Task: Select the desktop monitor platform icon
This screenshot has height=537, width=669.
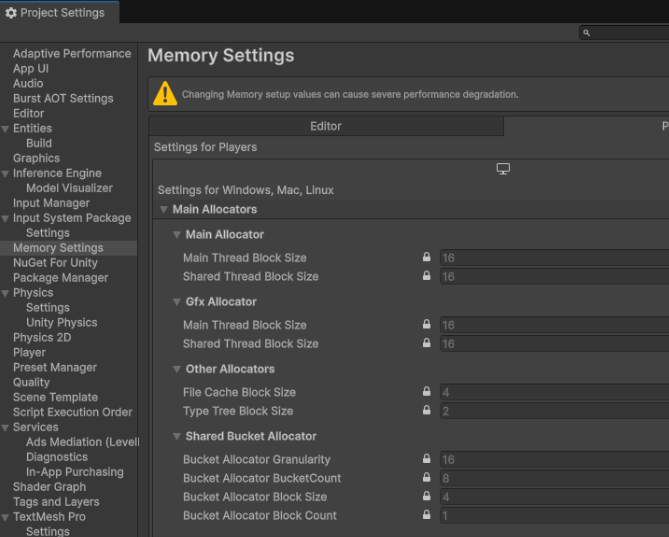Action: coord(503,169)
